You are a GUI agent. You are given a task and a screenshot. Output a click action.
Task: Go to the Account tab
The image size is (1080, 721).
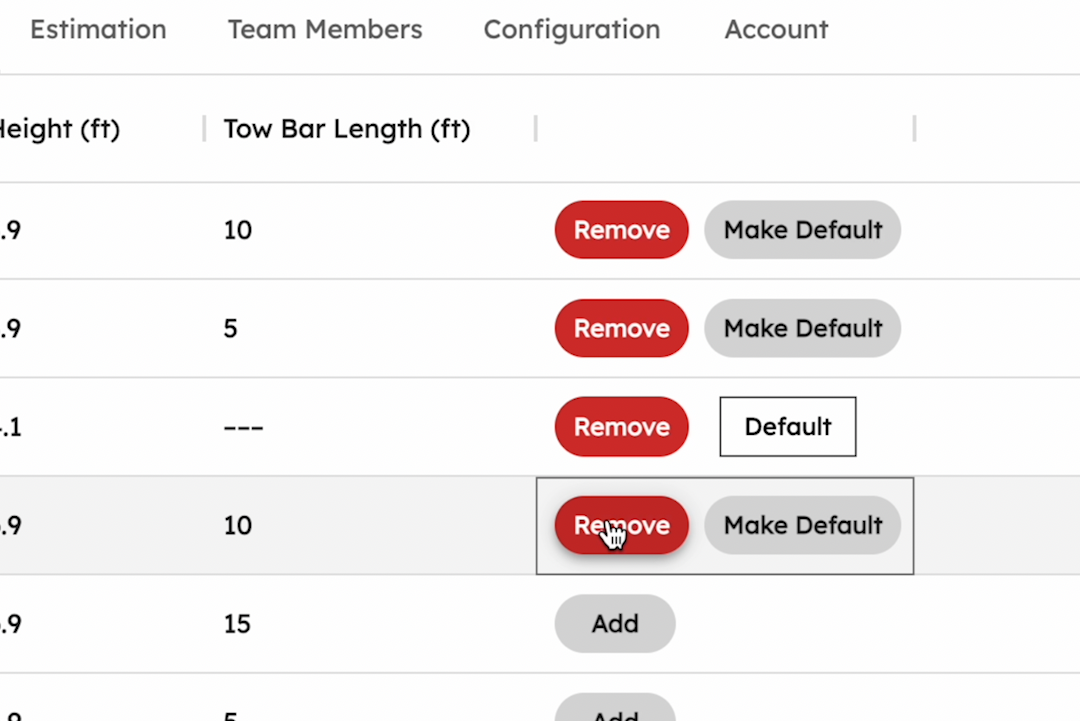(776, 30)
